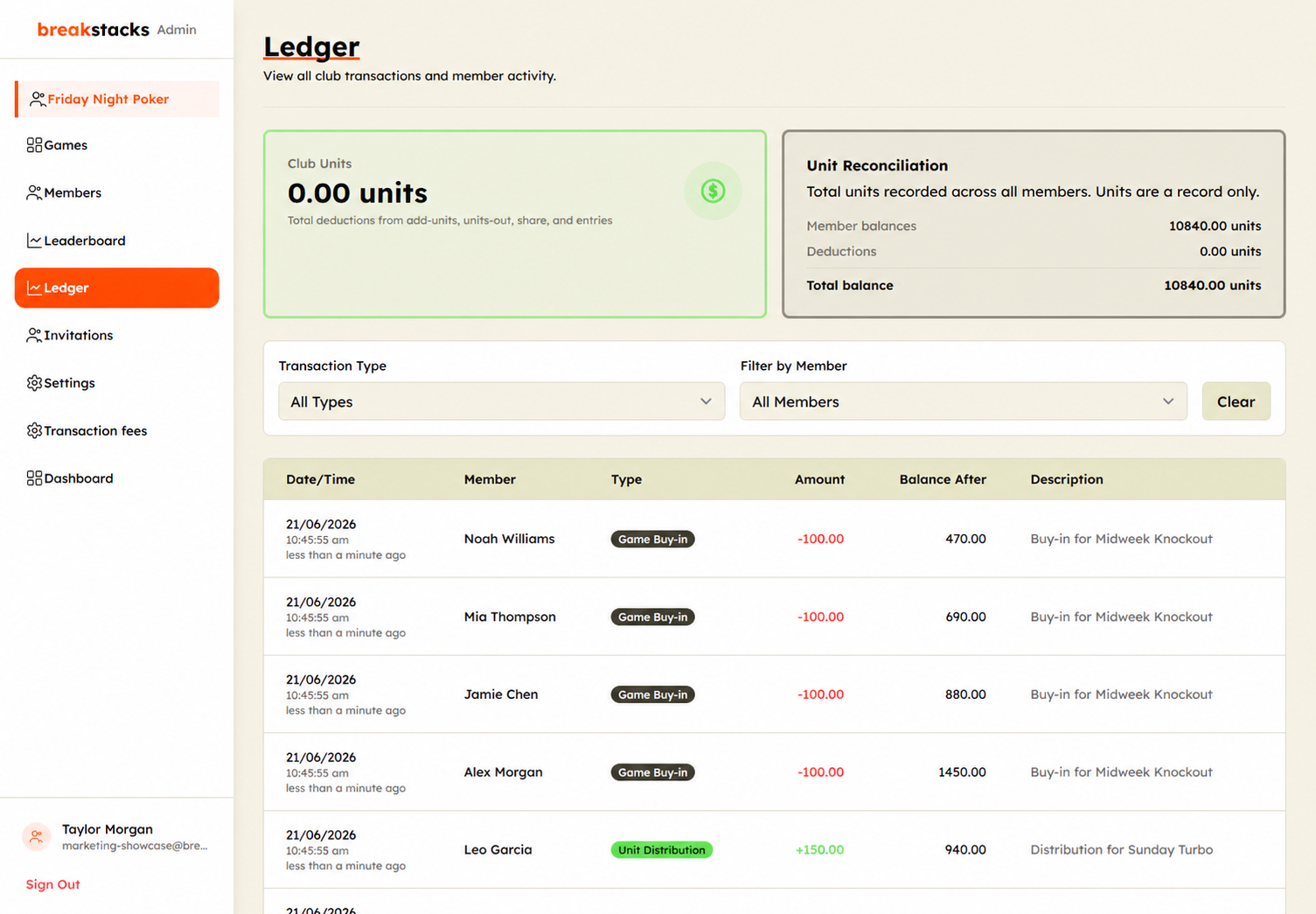
Task: Click the Admin label beside the logo
Action: [x=177, y=30]
